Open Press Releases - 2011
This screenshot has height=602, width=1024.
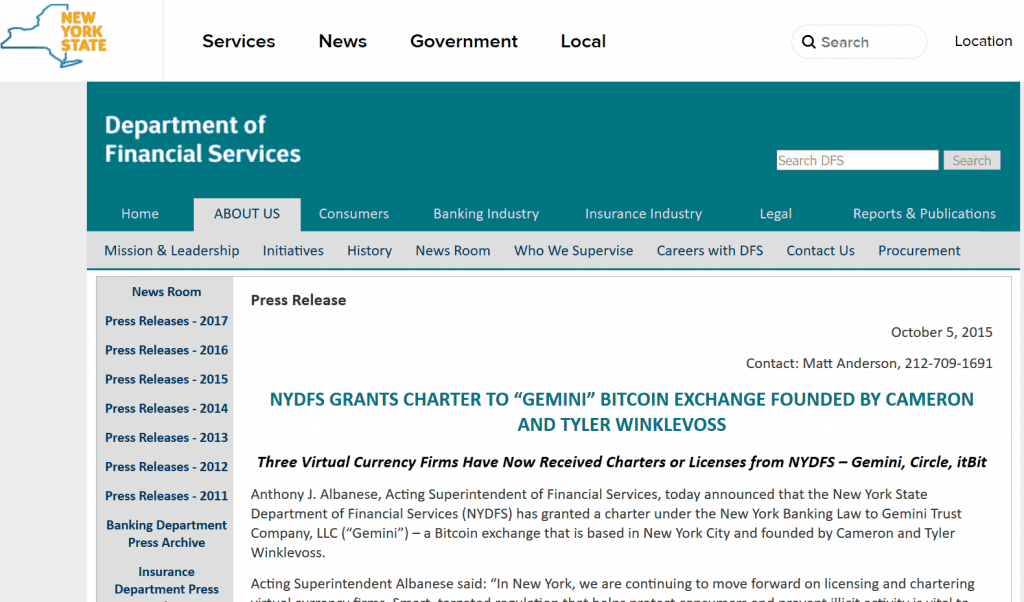click(167, 496)
